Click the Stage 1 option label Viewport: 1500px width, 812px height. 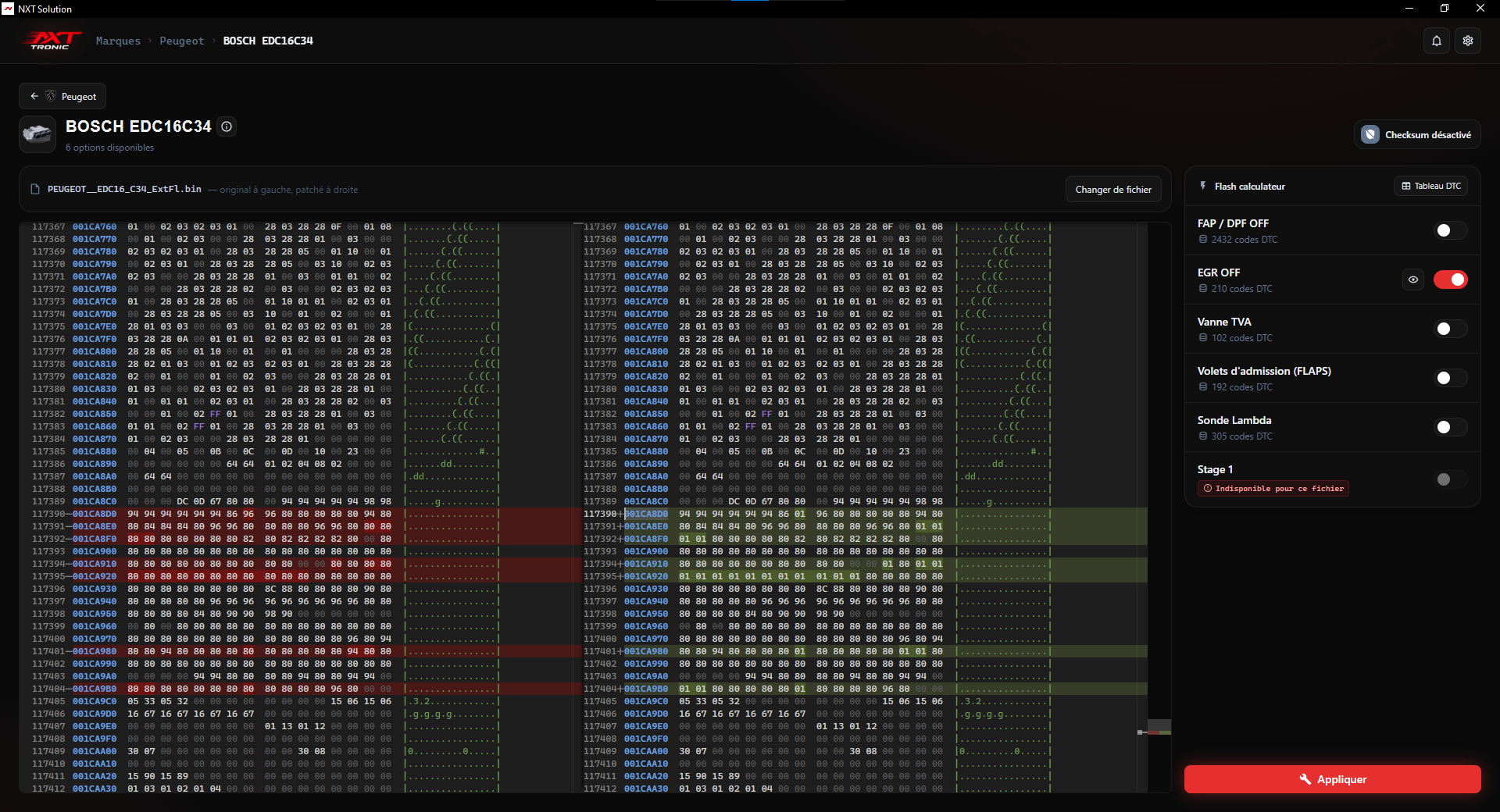click(1215, 469)
